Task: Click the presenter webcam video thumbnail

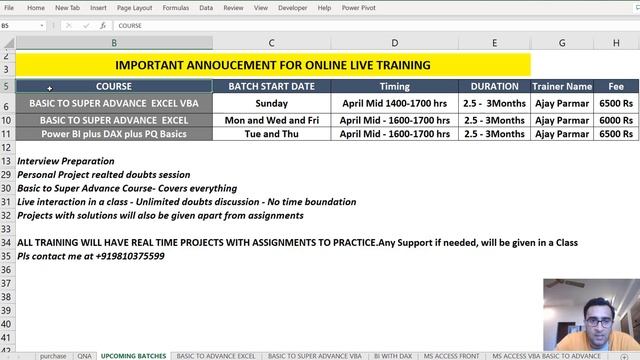Action: point(591,315)
